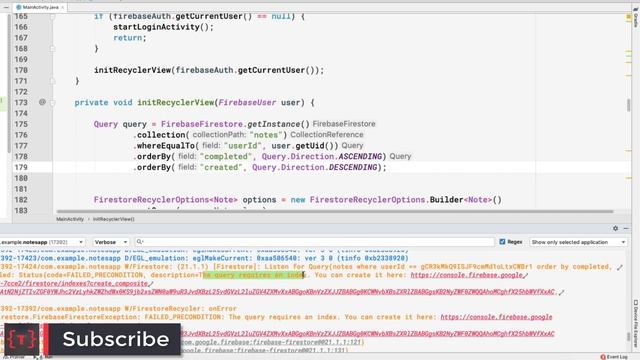This screenshot has height=360, width=640.
Task: Click the Subscribe overlay button
Action: pyautogui.click(x=92, y=339)
